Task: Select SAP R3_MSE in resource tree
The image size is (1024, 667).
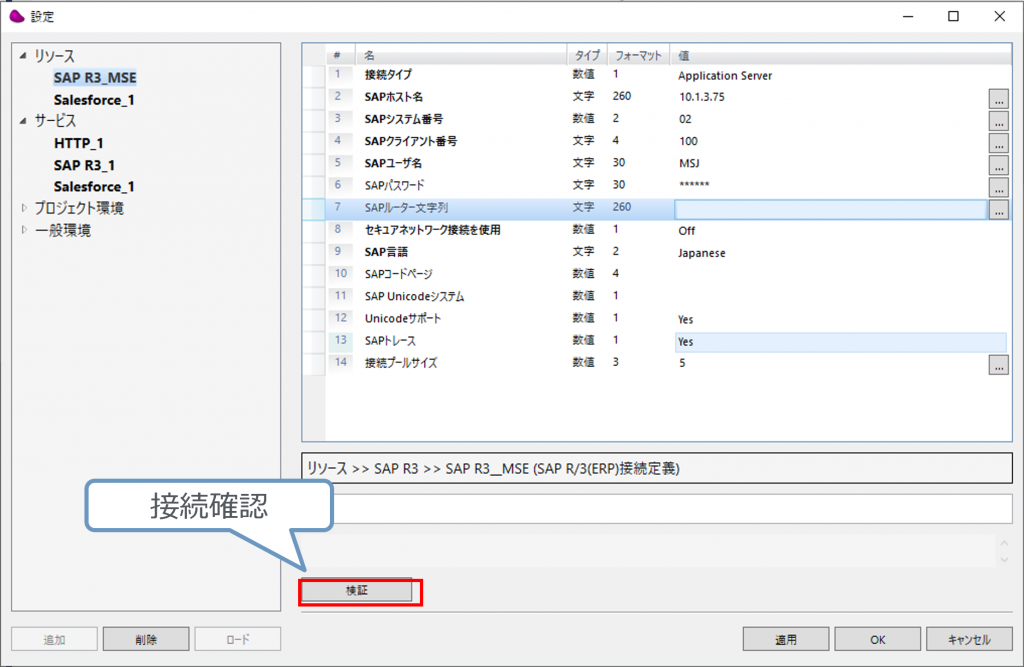Action: pyautogui.click(x=95, y=78)
